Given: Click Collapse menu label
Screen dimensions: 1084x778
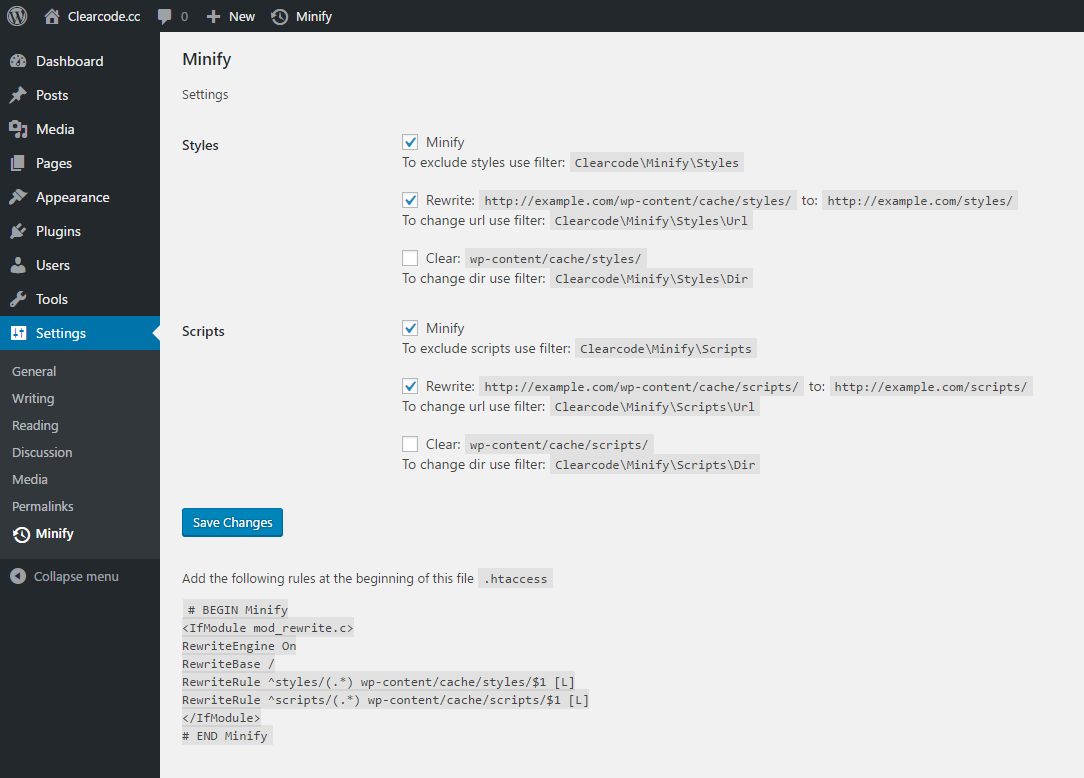Looking at the screenshot, I should click(x=76, y=576).
